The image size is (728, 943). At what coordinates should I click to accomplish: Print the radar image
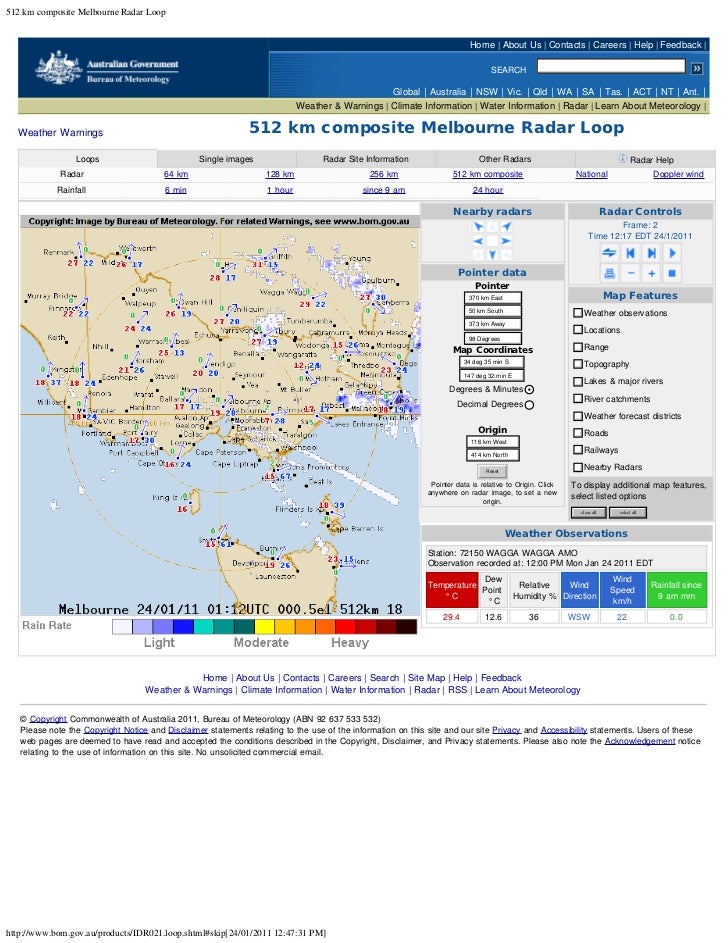[x=609, y=274]
